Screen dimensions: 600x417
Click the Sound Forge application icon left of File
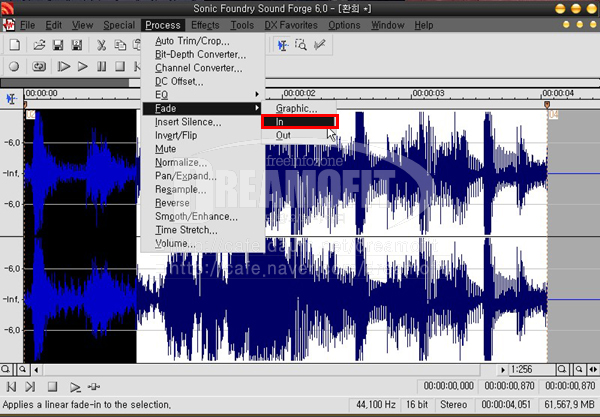[8, 25]
